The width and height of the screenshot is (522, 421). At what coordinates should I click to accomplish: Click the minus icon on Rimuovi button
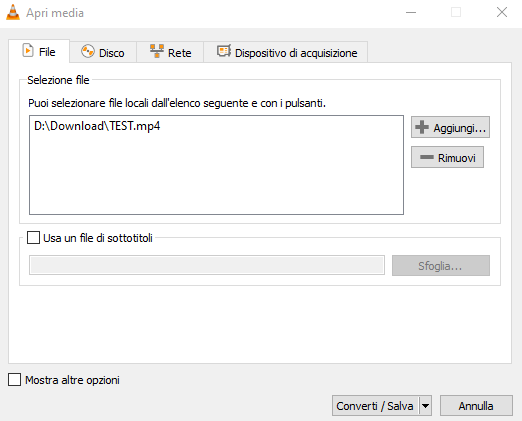coord(427,157)
